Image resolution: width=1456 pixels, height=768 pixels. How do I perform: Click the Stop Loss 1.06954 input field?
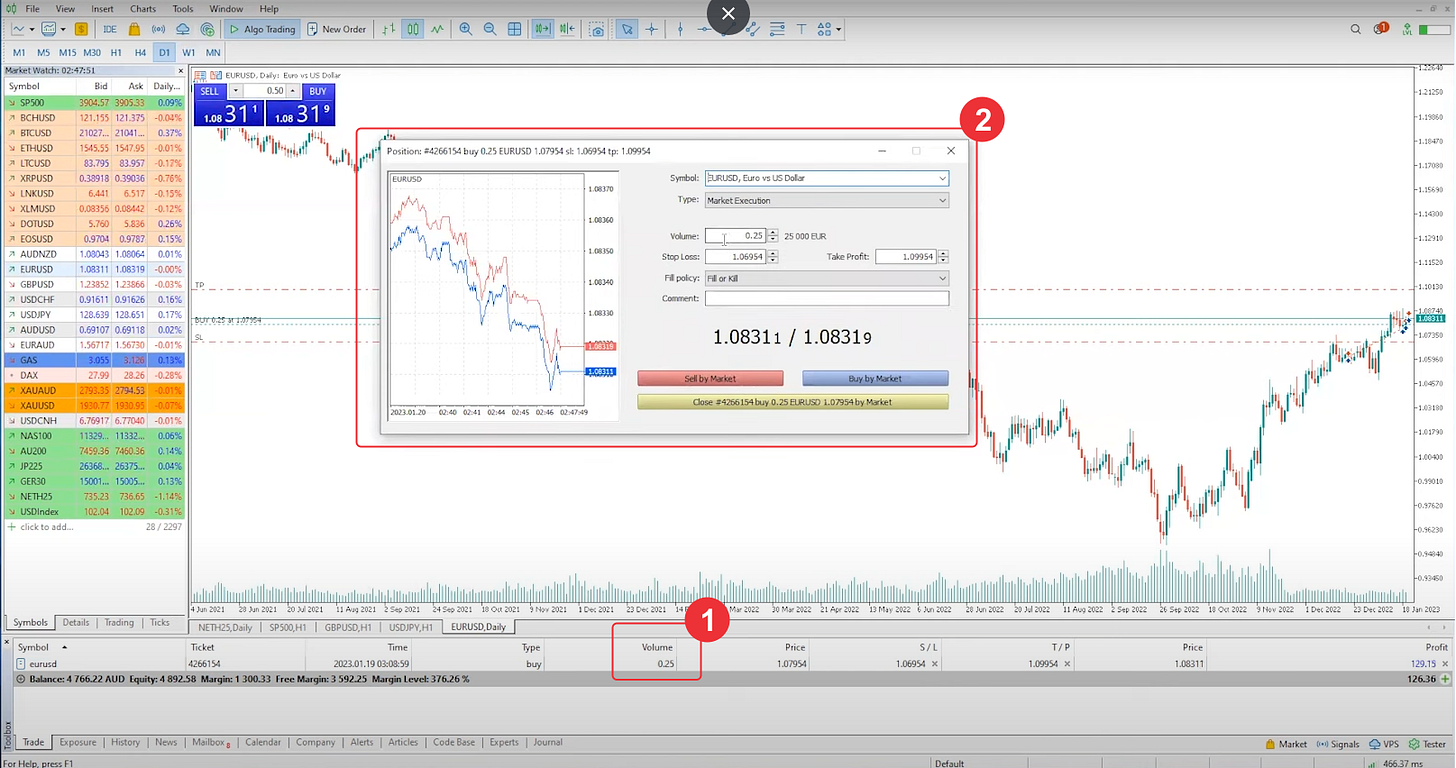point(736,257)
